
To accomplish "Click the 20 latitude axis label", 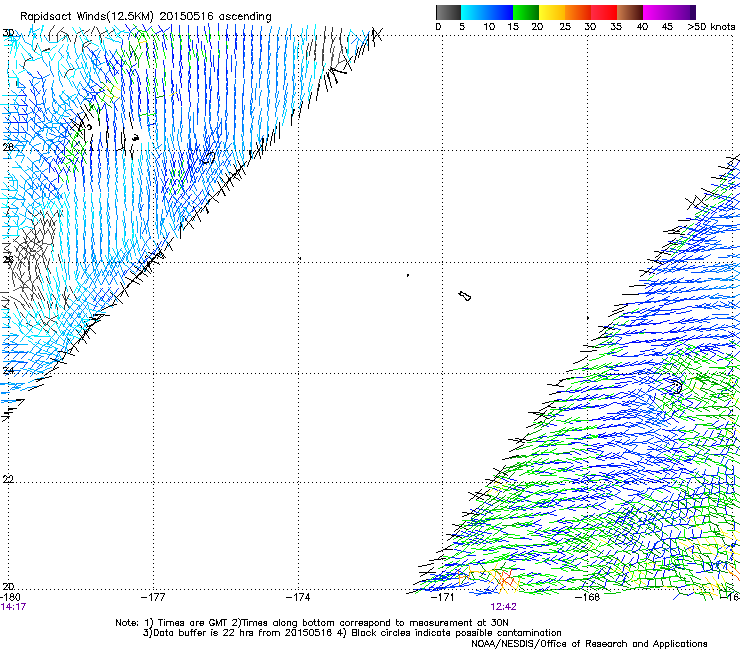I will (8, 586).
